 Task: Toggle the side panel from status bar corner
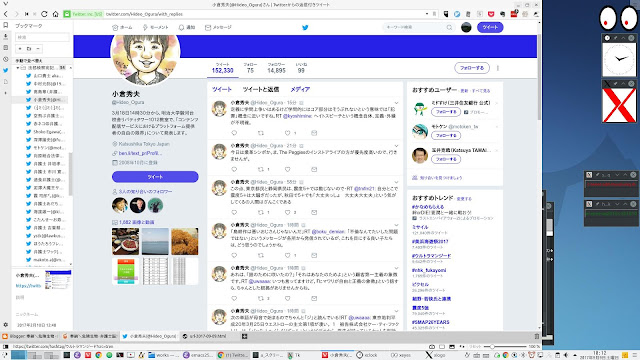coord(5,347)
